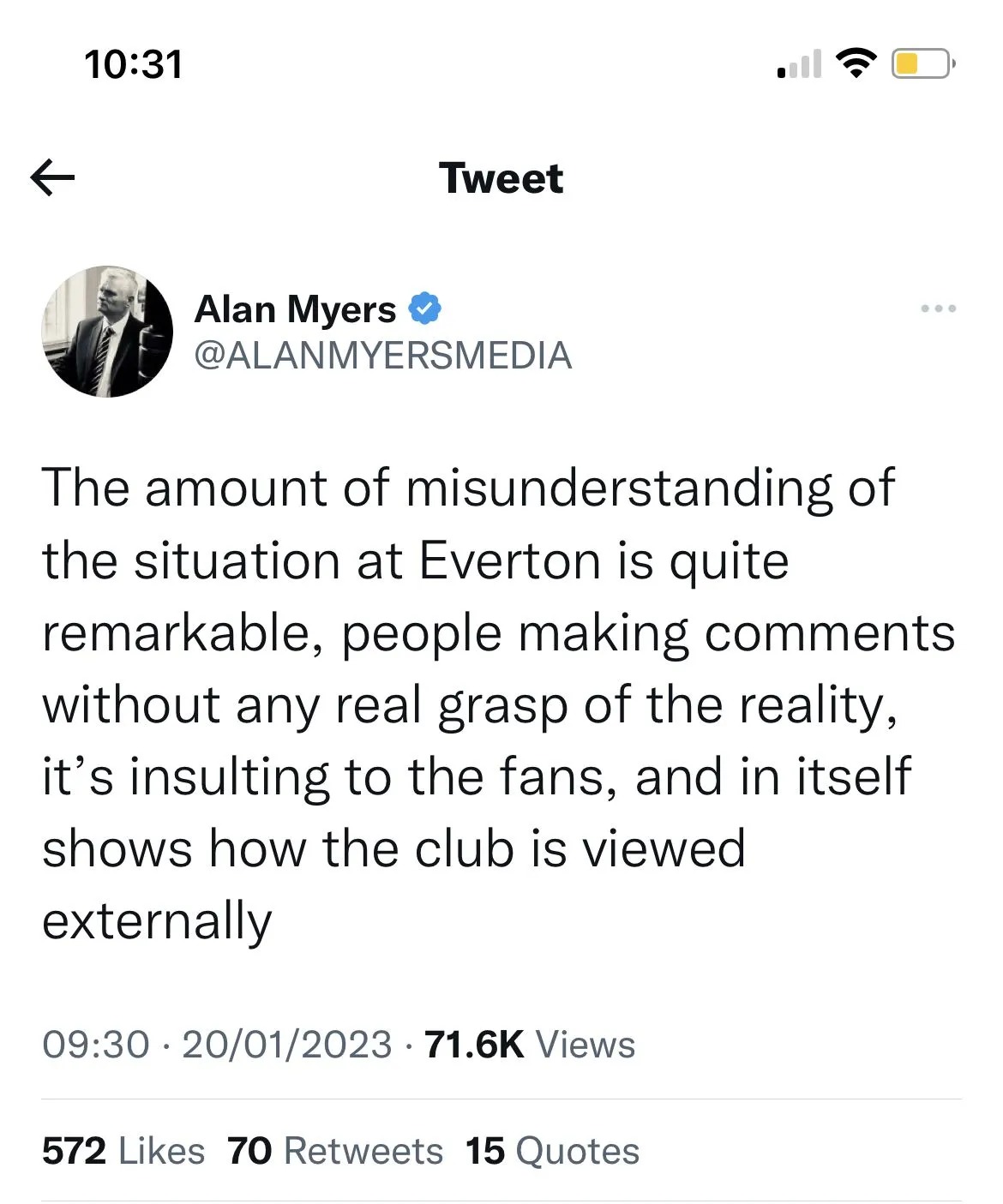Screen dimensions: 1003x1204
Task: Tap the 71.6K Views count
Action: tap(530, 1045)
